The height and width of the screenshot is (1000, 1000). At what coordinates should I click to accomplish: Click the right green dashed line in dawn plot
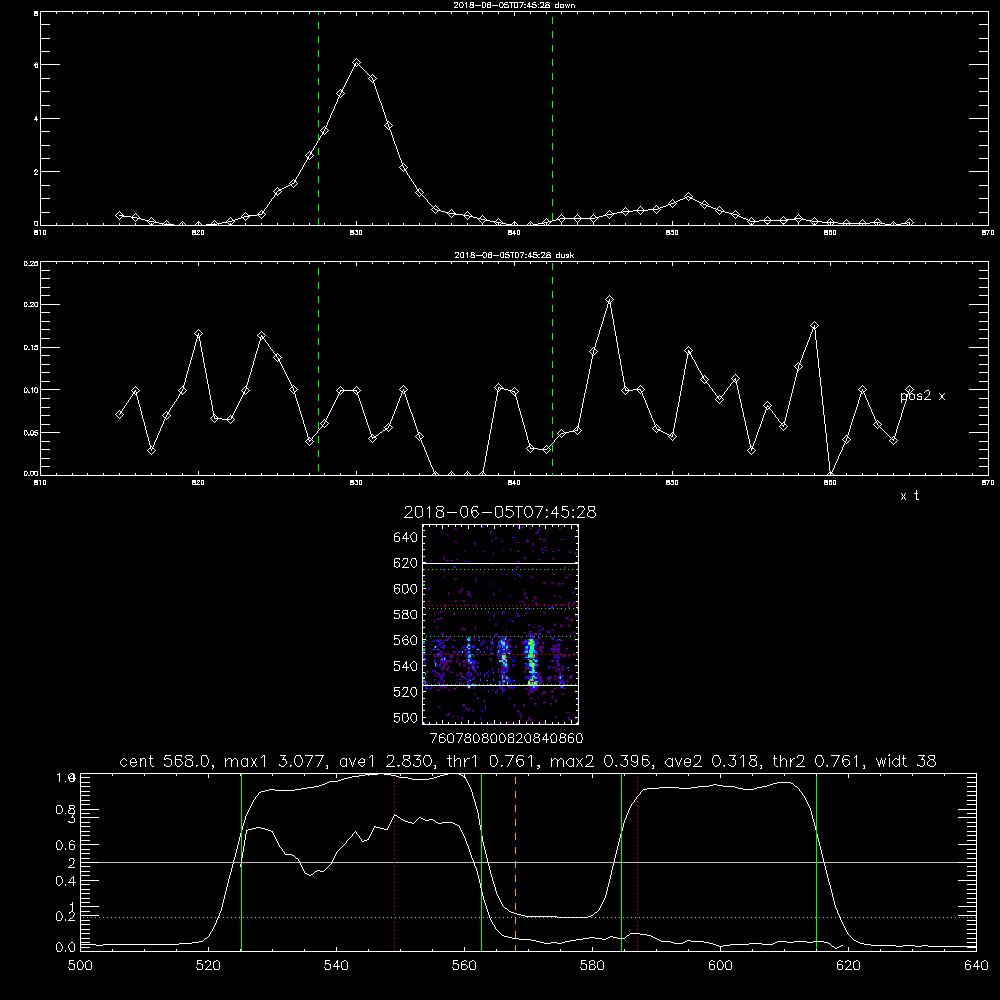pyautogui.click(x=552, y=121)
